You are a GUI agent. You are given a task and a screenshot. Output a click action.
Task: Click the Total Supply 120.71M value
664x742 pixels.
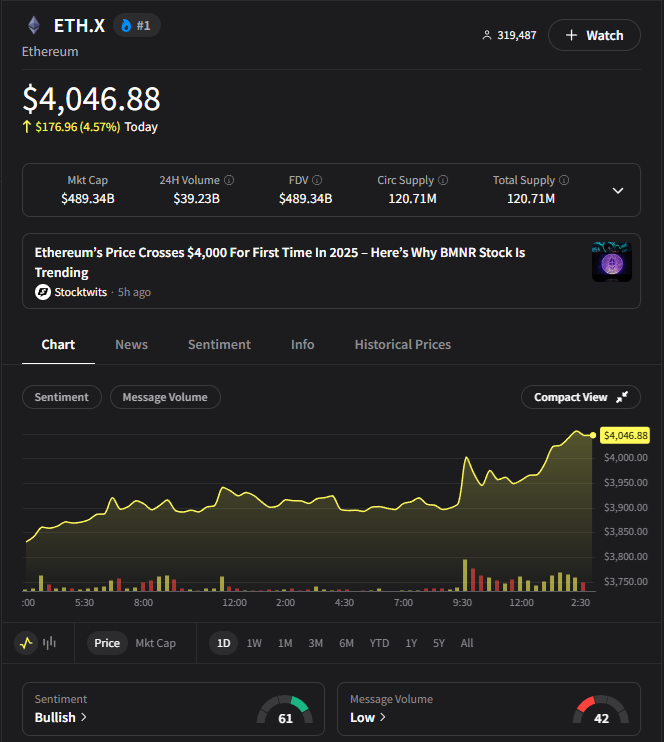(531, 199)
